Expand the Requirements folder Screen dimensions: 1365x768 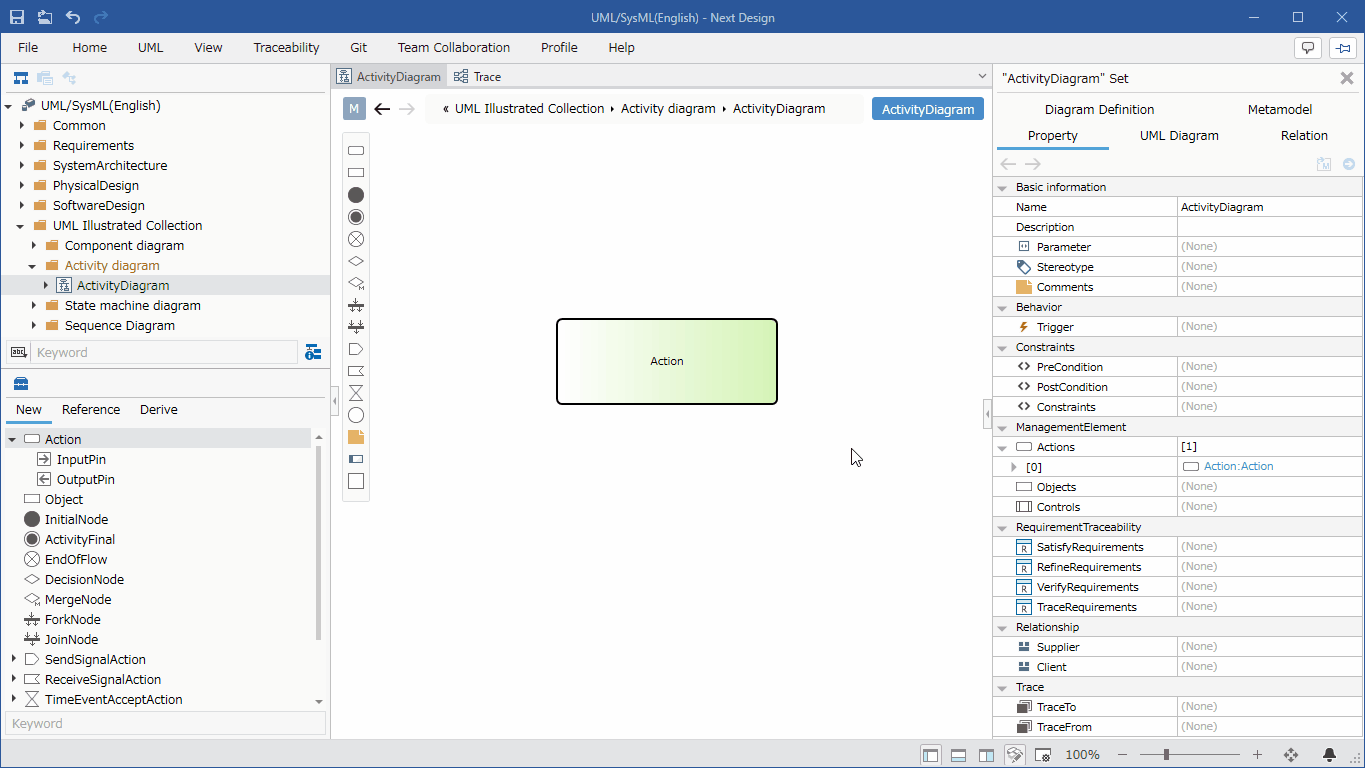tap(22, 145)
